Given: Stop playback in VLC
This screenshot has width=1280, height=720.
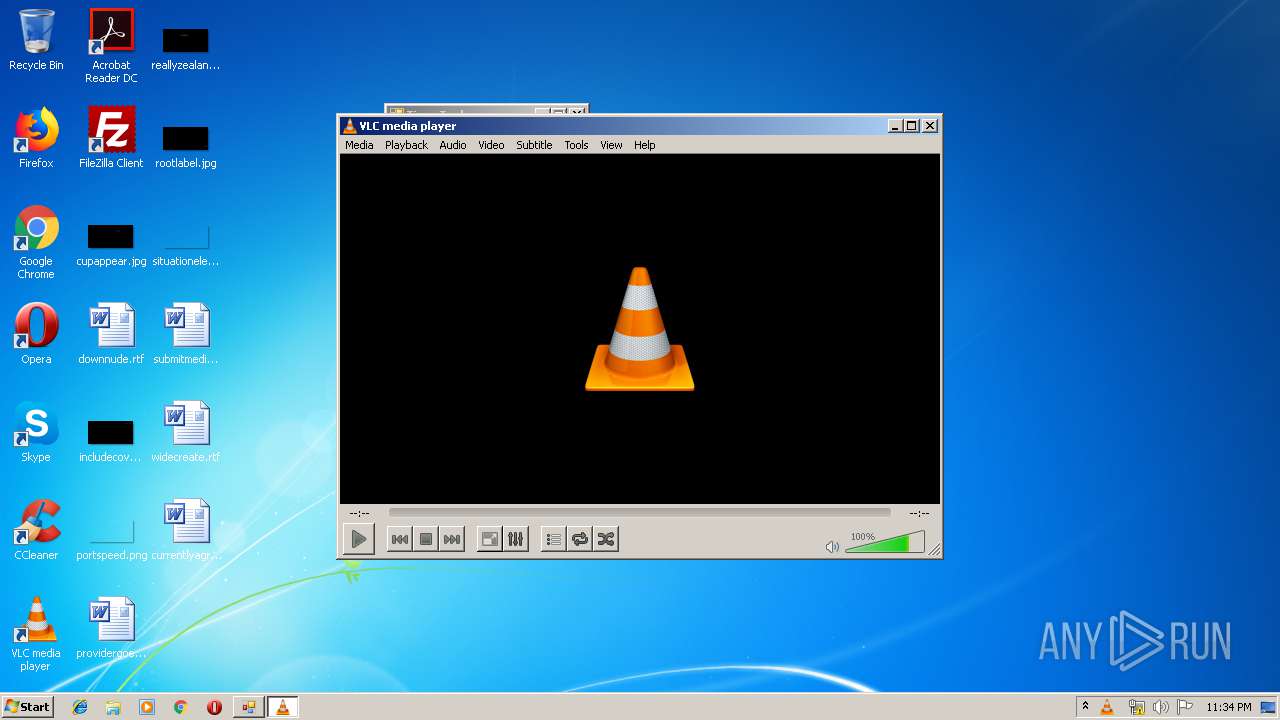Looking at the screenshot, I should (x=426, y=539).
